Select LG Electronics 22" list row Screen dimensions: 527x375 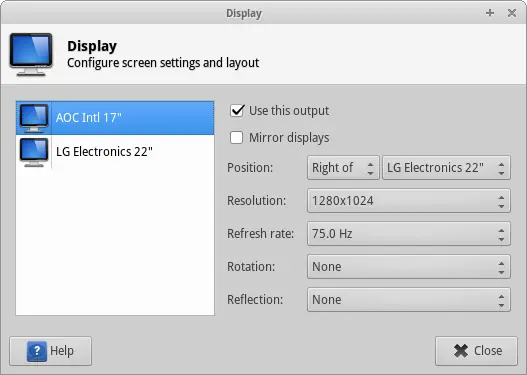115,152
